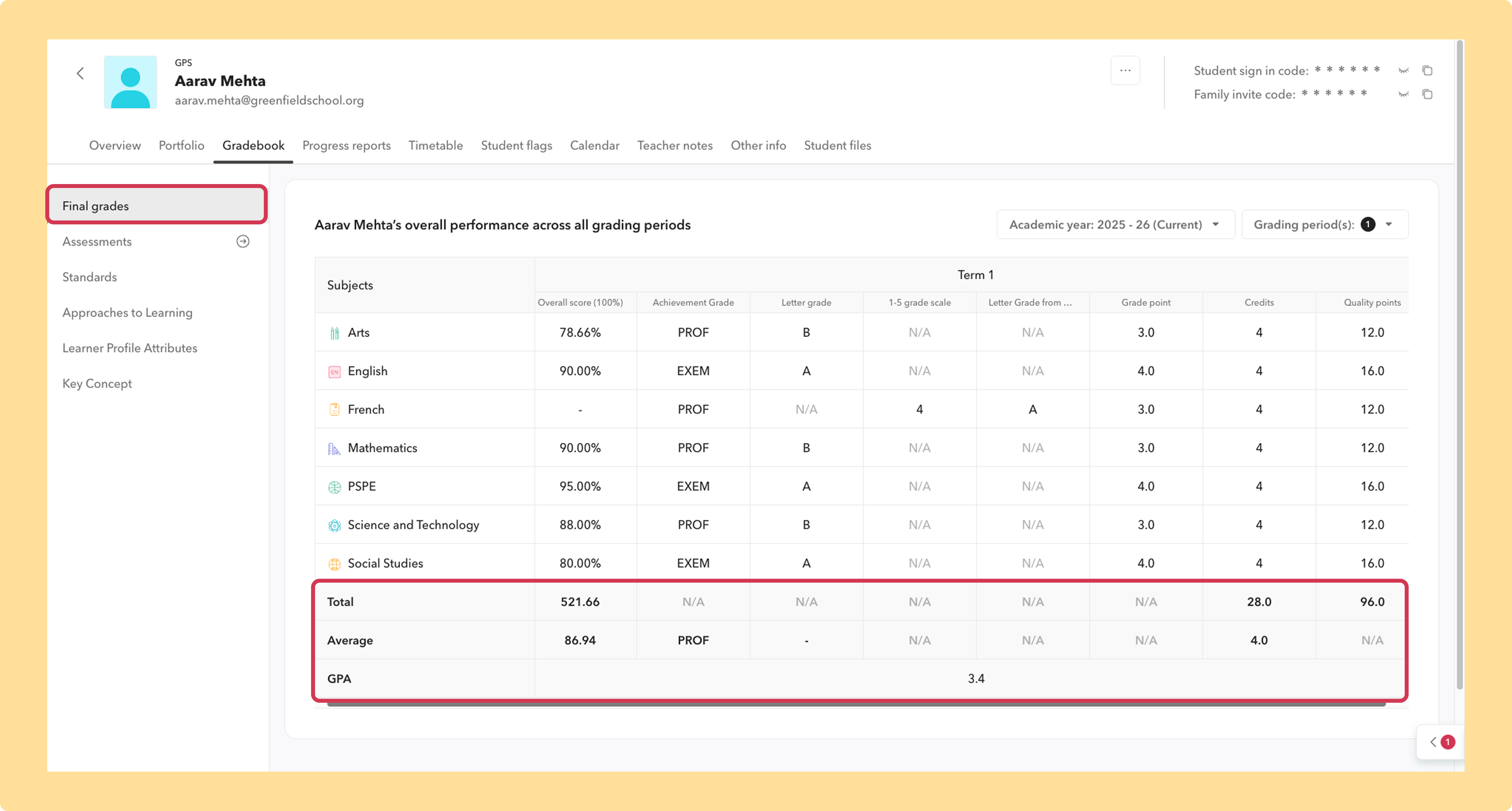
Task: Switch to Teacher notes tab
Action: pyautogui.click(x=675, y=145)
